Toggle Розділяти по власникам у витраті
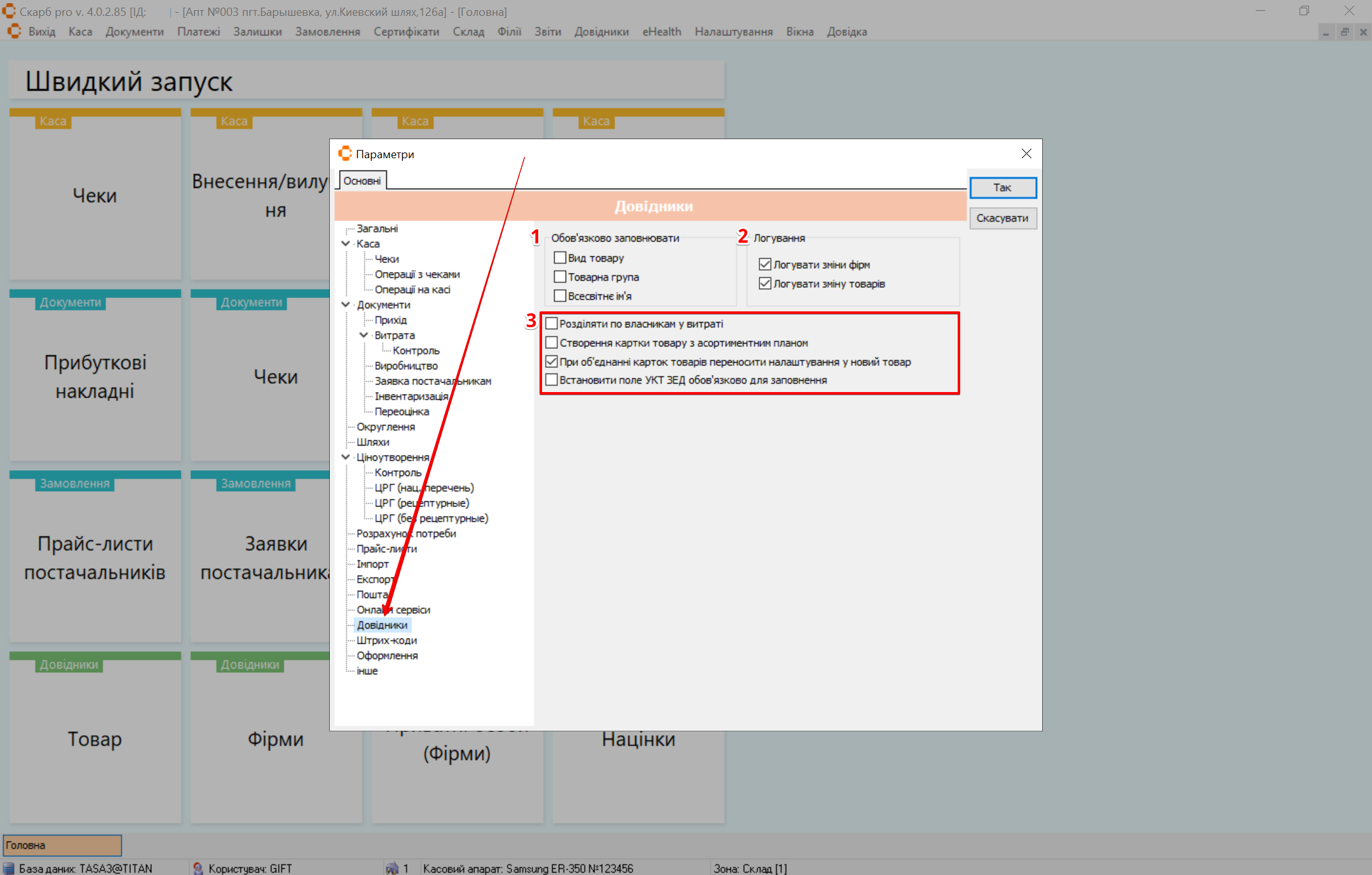The image size is (1372, 875). click(x=552, y=324)
